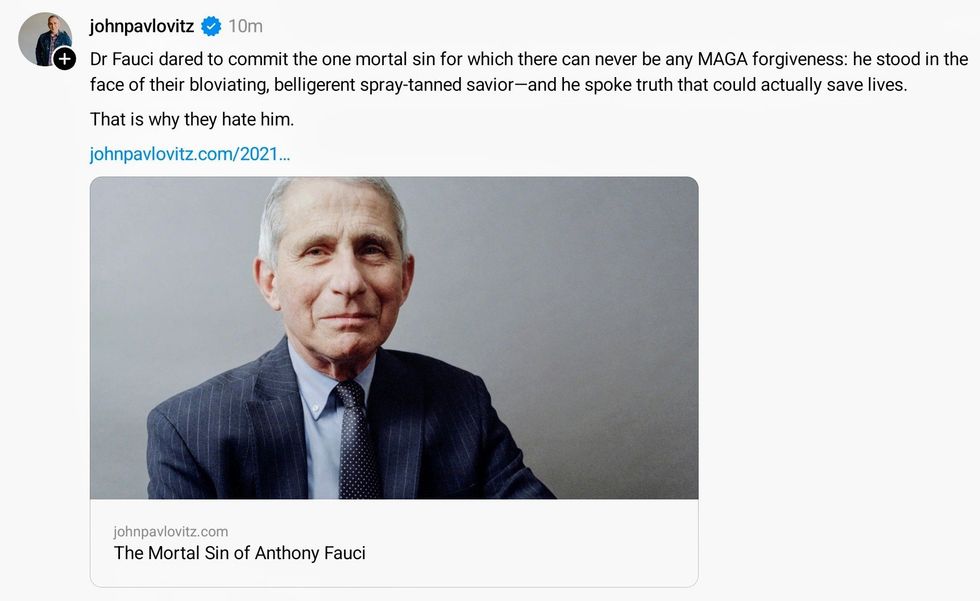Click the "10m" post timestamp

click(x=246, y=26)
